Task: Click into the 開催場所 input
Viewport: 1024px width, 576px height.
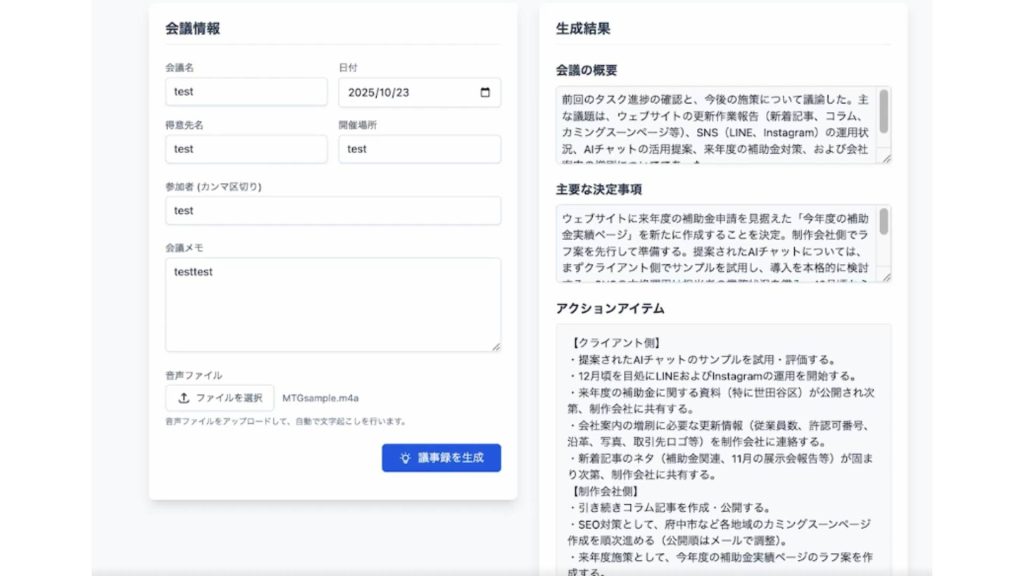Action: [419, 149]
